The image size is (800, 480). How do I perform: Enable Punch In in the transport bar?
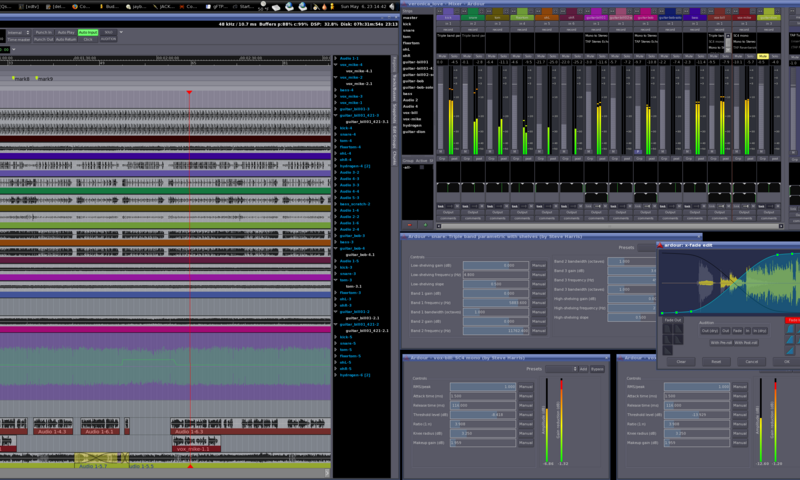(x=43, y=32)
